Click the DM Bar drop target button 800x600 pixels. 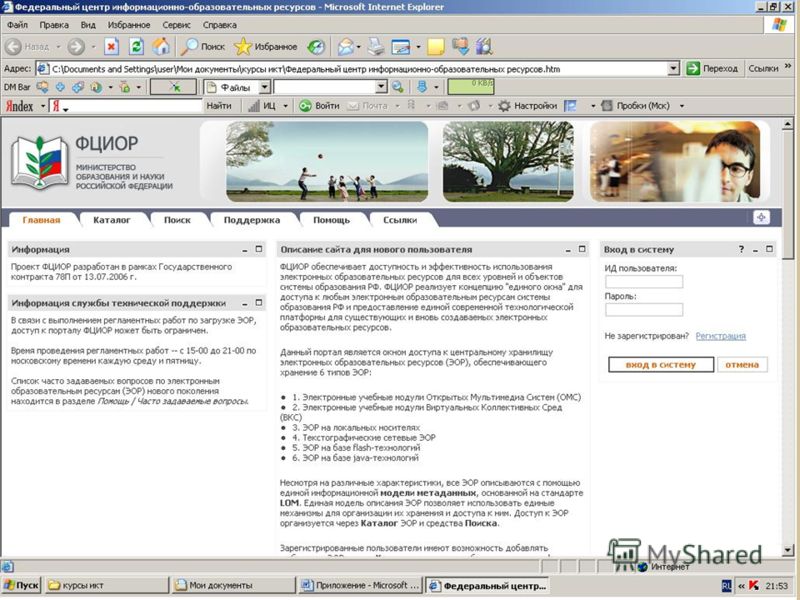(173, 87)
